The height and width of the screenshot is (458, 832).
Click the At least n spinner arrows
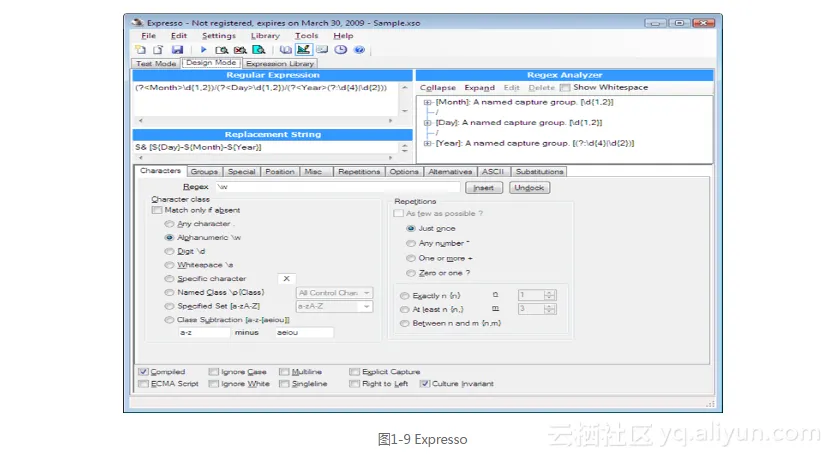pos(550,309)
